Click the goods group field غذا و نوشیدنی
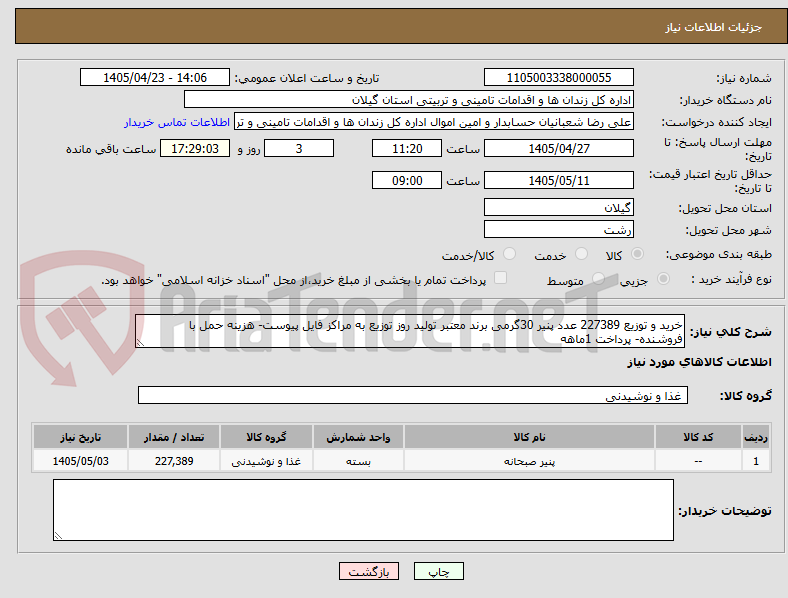The width and height of the screenshot is (788, 598). (413, 395)
